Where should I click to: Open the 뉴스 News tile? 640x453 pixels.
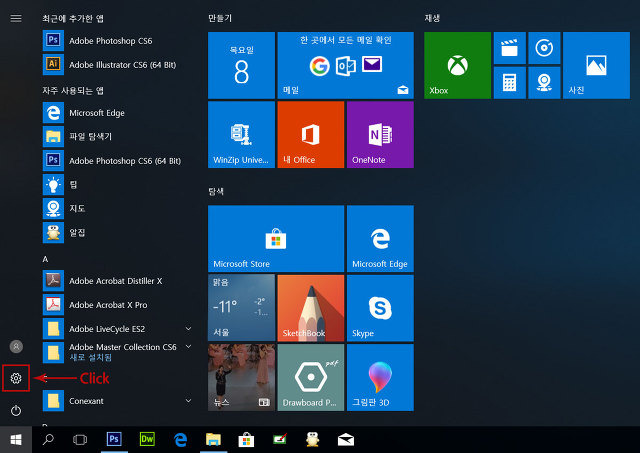[x=241, y=378]
